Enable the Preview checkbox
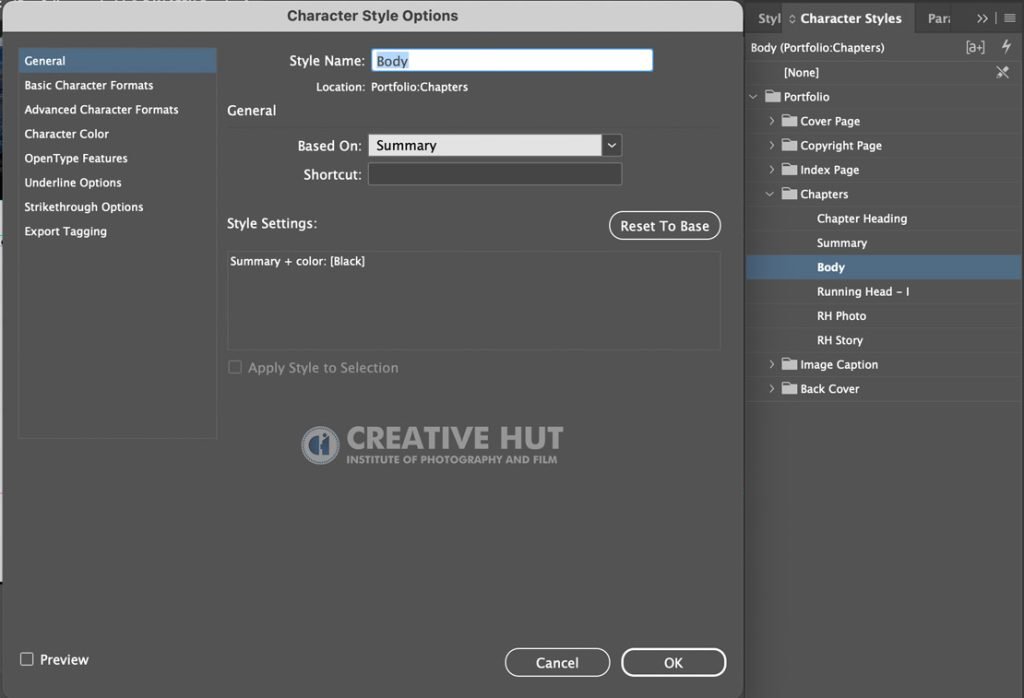 click(27, 659)
